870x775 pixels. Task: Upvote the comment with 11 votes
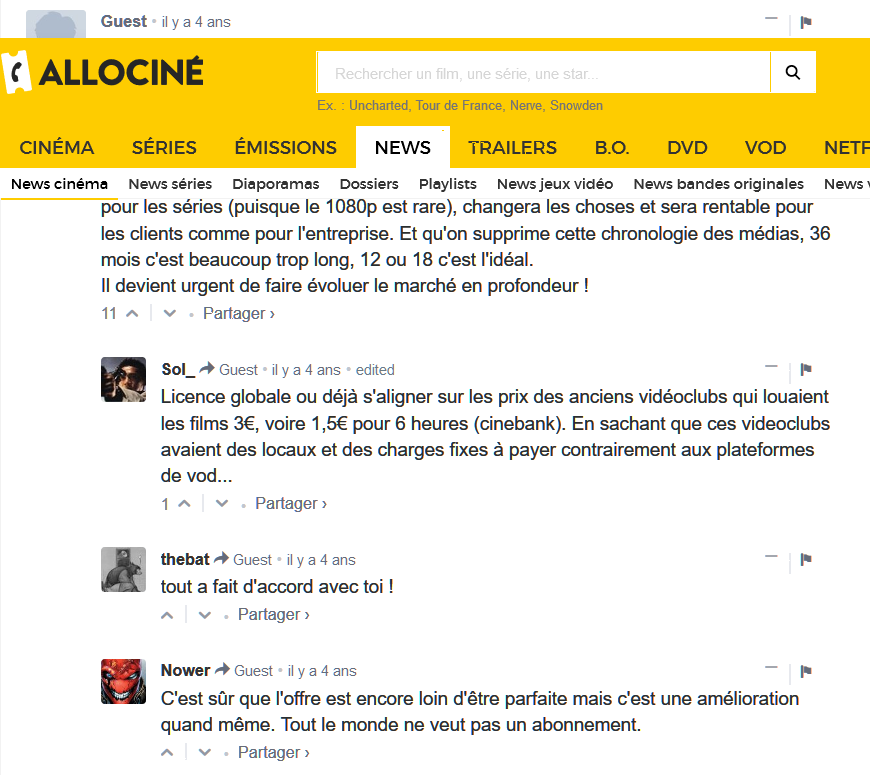pos(131,313)
